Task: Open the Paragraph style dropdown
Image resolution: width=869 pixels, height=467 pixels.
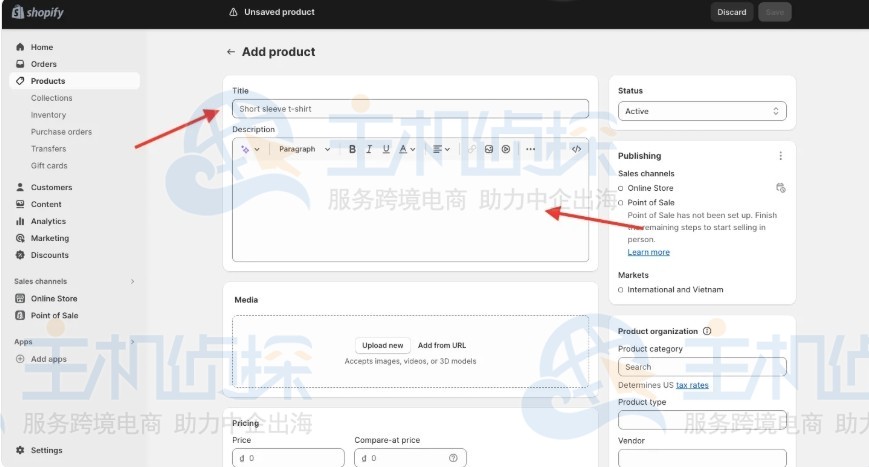Action: (x=304, y=149)
